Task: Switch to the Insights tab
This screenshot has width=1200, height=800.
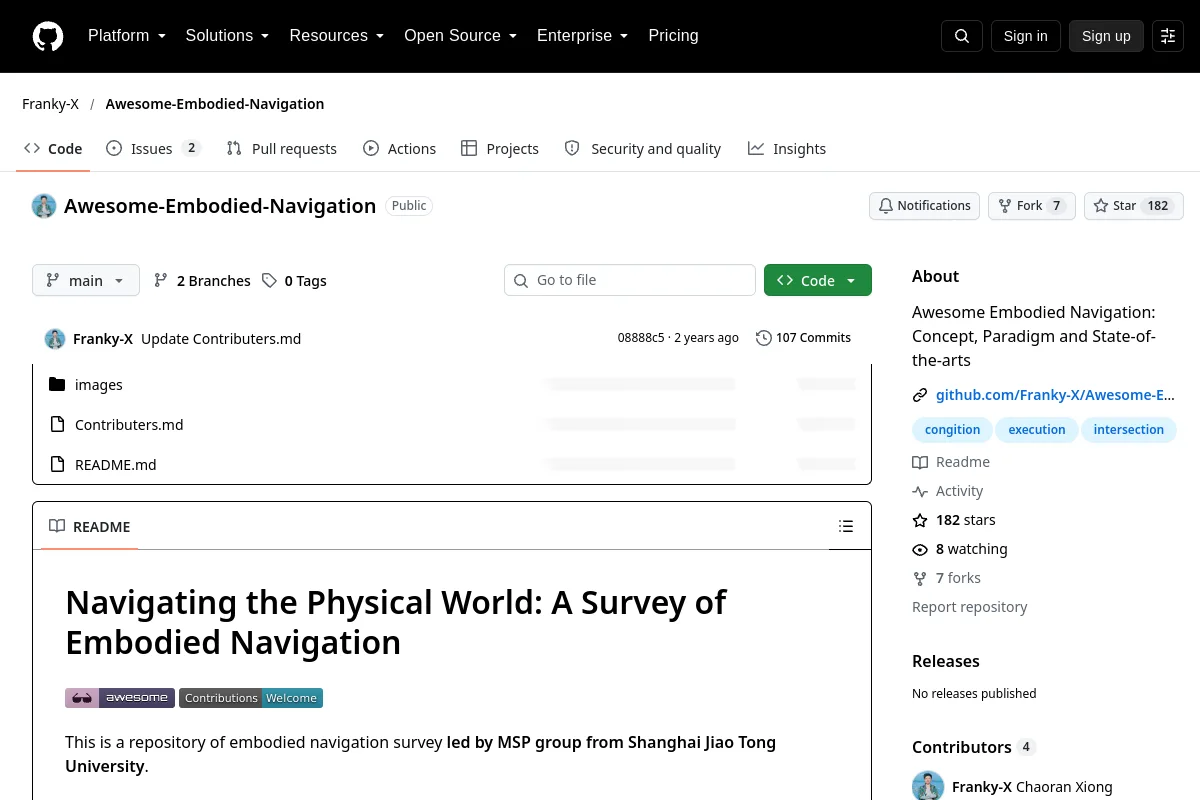Action: [787, 149]
